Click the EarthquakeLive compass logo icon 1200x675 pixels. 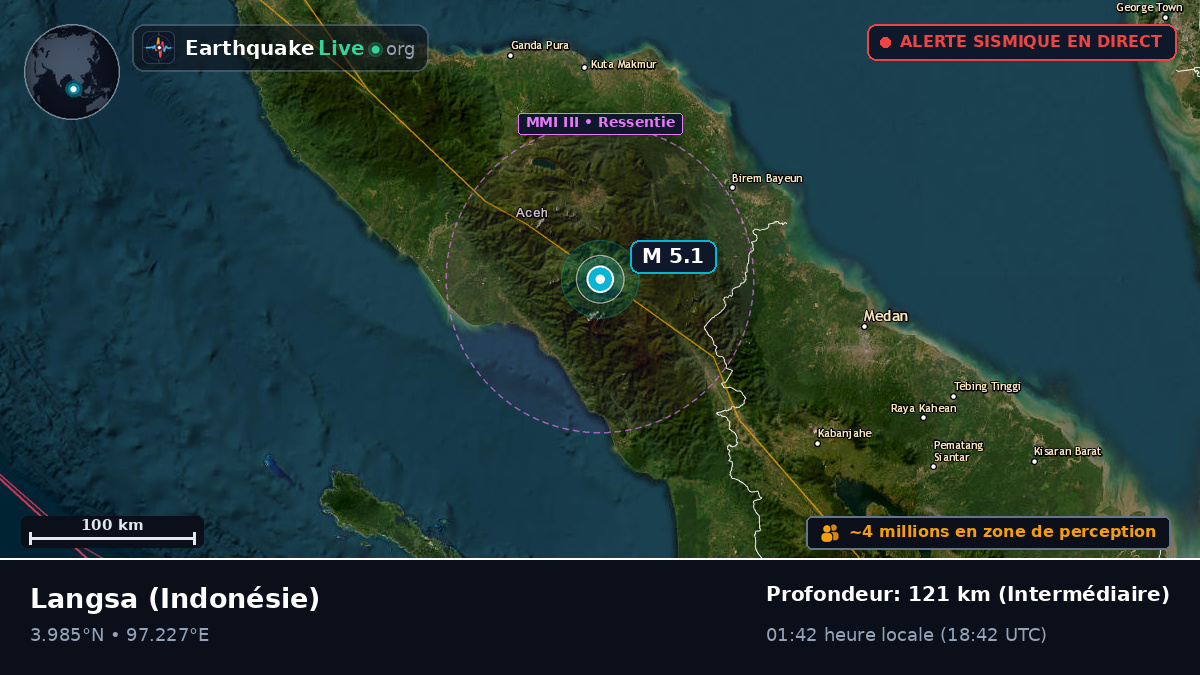click(x=158, y=48)
